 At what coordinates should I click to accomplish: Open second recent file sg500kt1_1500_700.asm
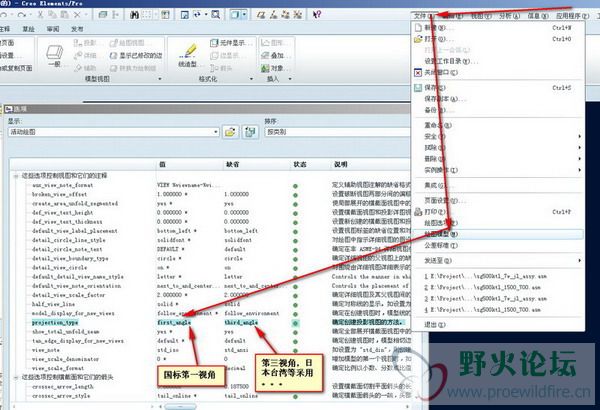497,287
